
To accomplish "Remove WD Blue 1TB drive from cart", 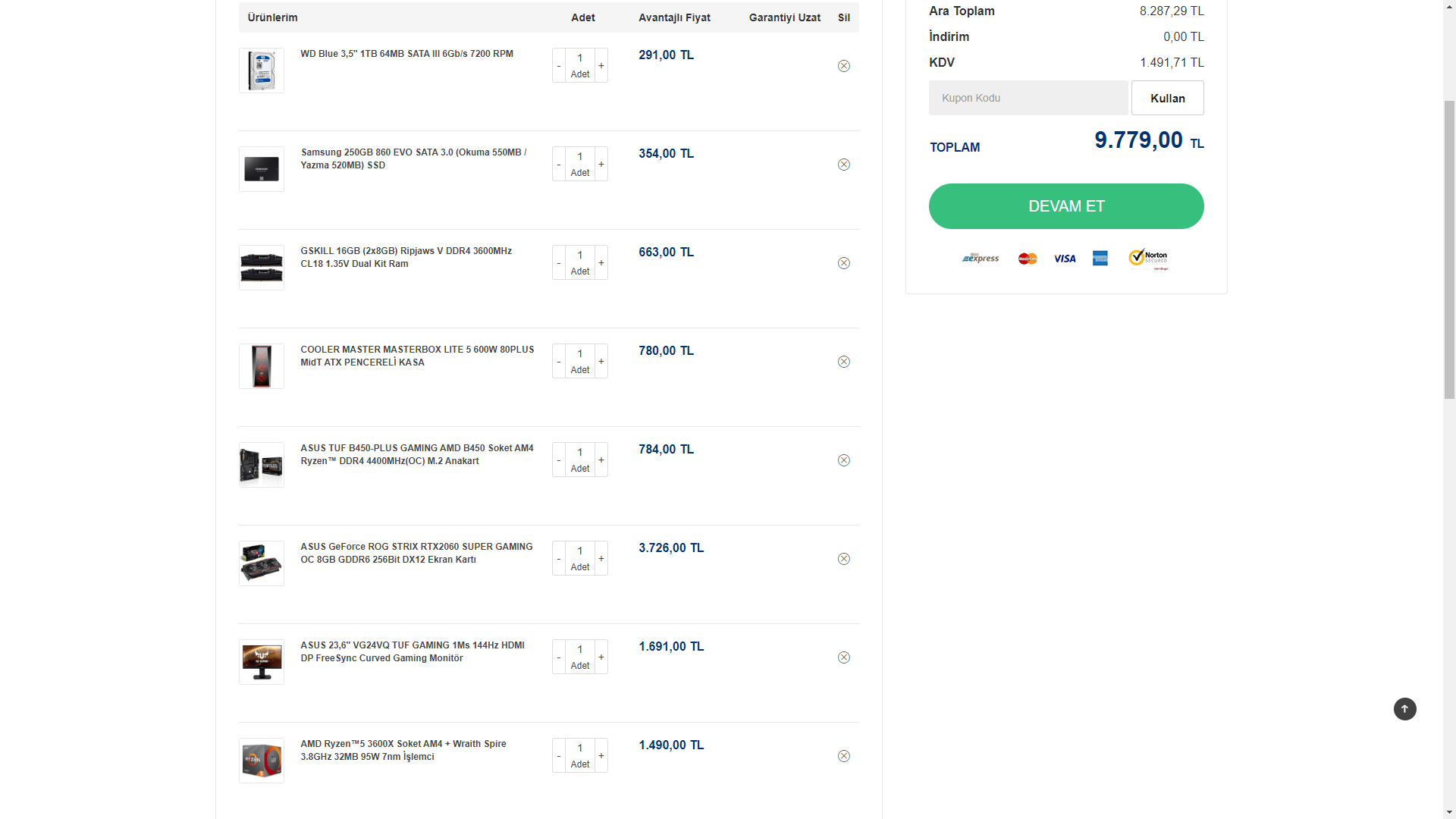I will [x=843, y=66].
